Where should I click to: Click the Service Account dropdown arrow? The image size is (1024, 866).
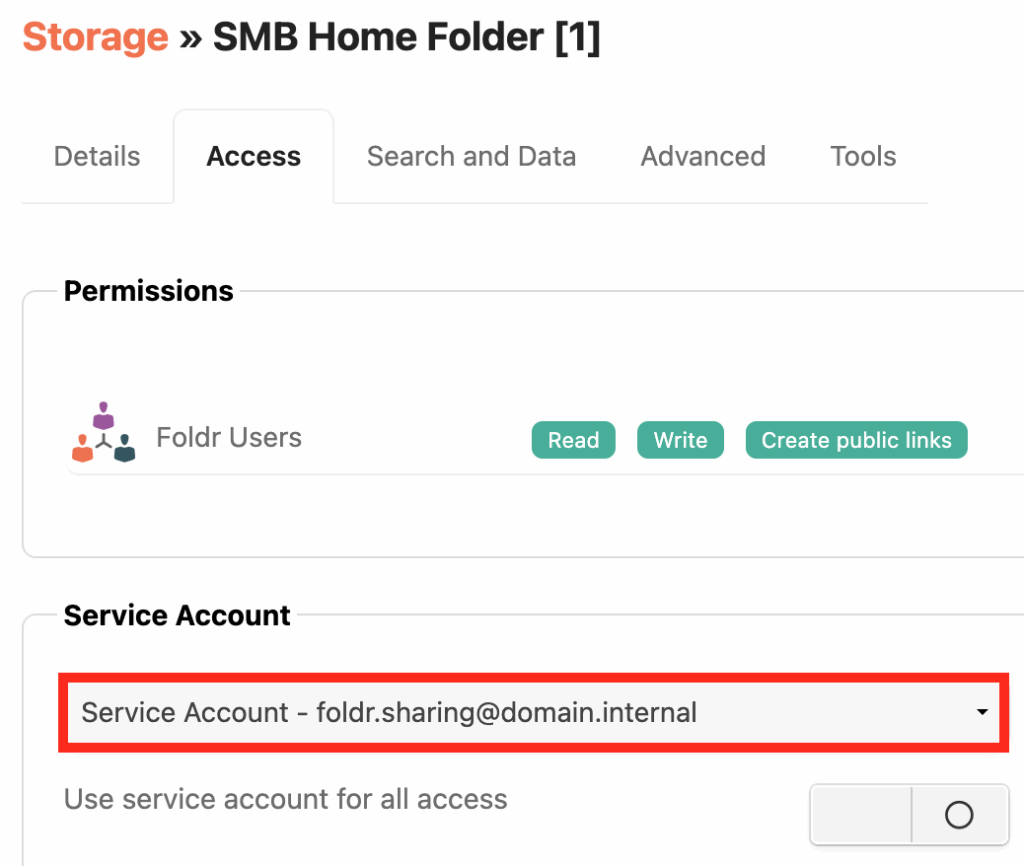(x=982, y=713)
